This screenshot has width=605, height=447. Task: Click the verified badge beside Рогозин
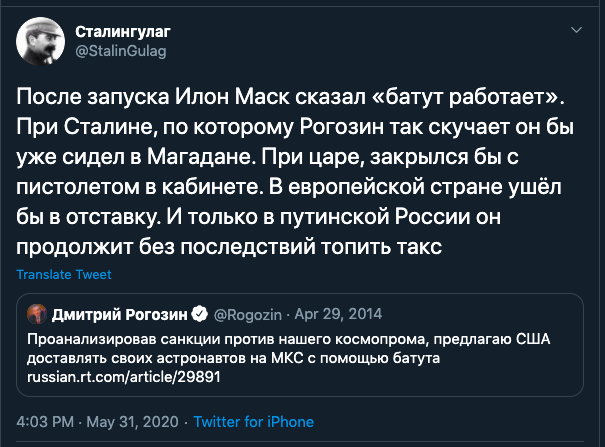pyautogui.click(x=199, y=314)
